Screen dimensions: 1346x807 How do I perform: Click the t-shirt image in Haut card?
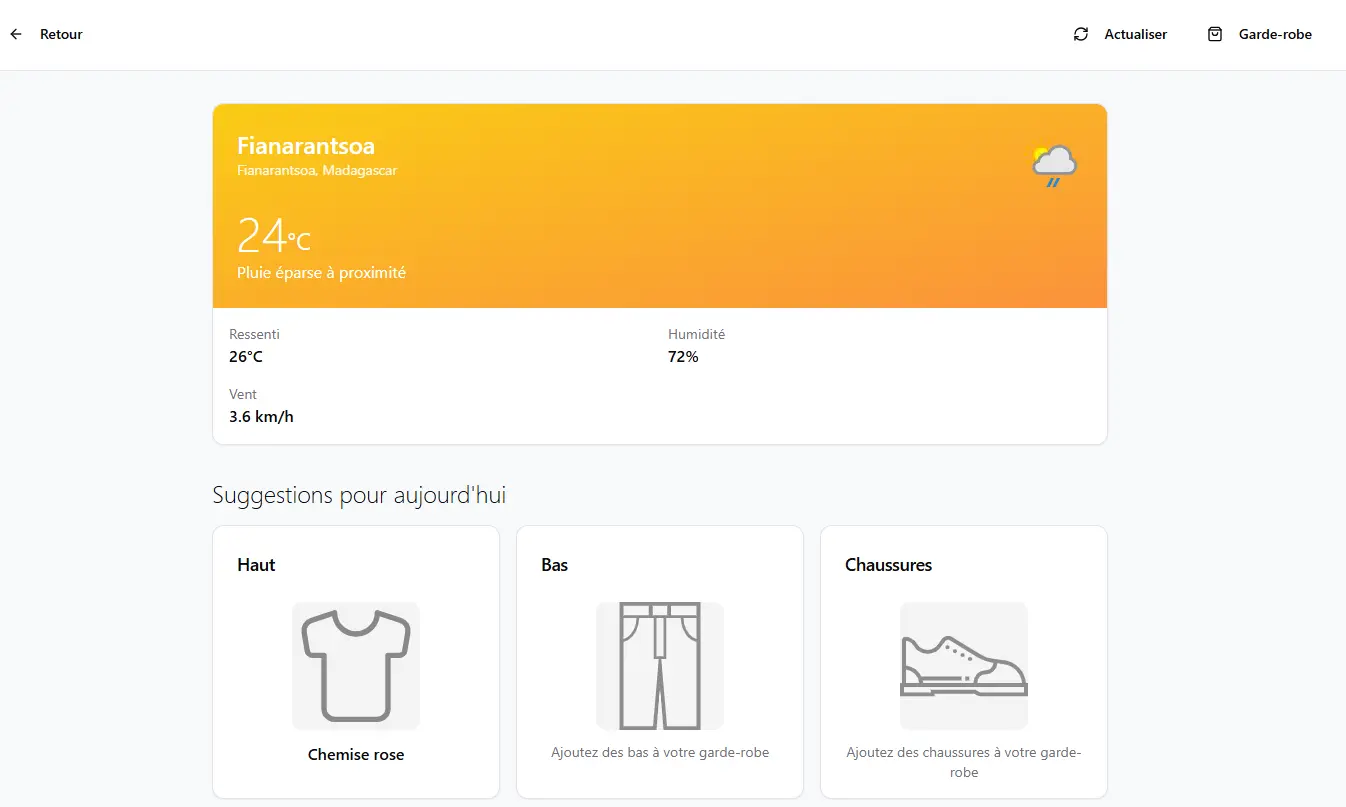pyautogui.click(x=356, y=666)
